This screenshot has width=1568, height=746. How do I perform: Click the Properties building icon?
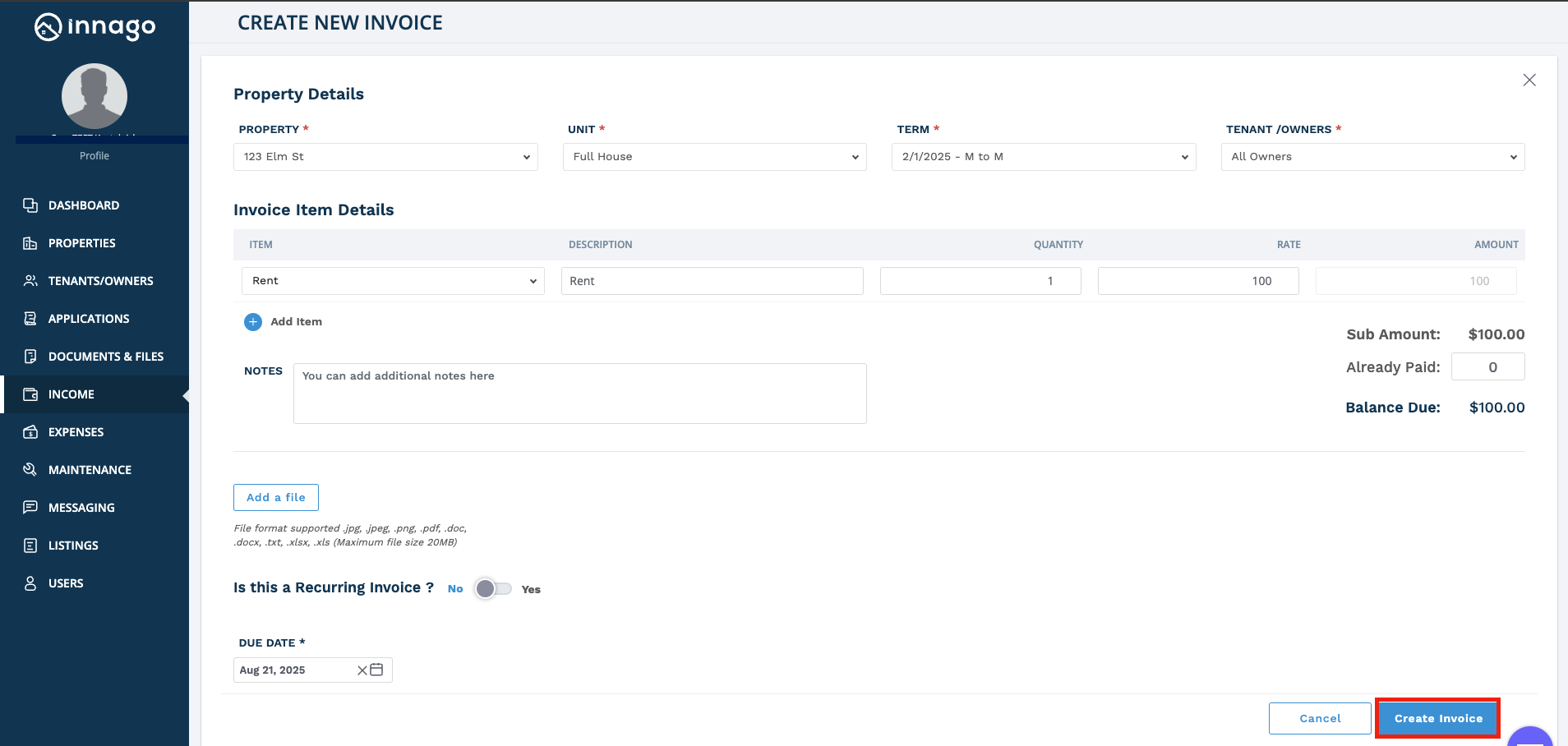coord(30,243)
